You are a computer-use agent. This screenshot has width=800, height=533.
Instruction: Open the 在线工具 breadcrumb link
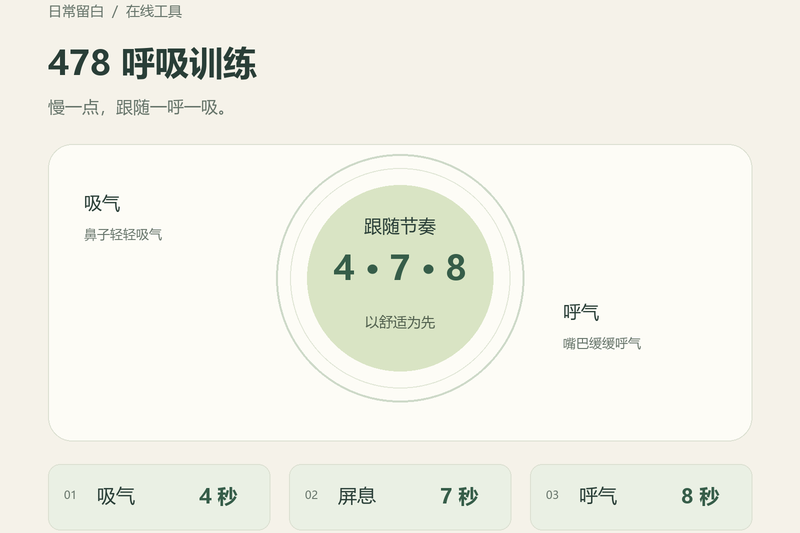(154, 11)
